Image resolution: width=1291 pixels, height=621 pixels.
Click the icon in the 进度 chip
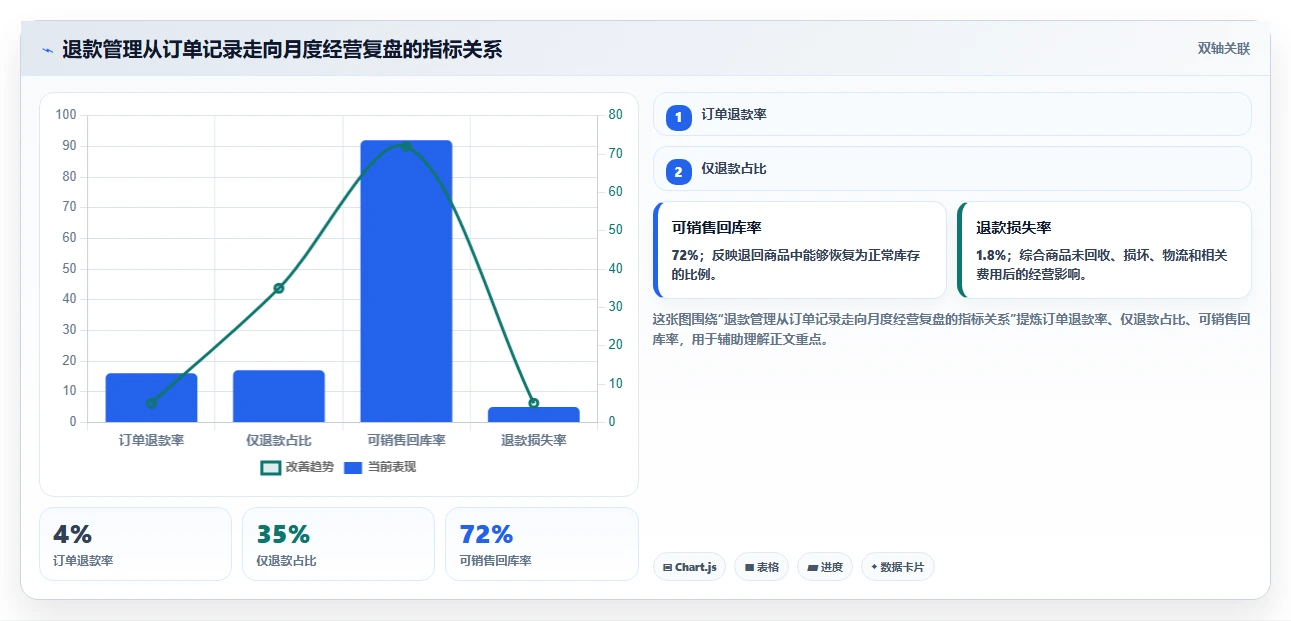812,567
